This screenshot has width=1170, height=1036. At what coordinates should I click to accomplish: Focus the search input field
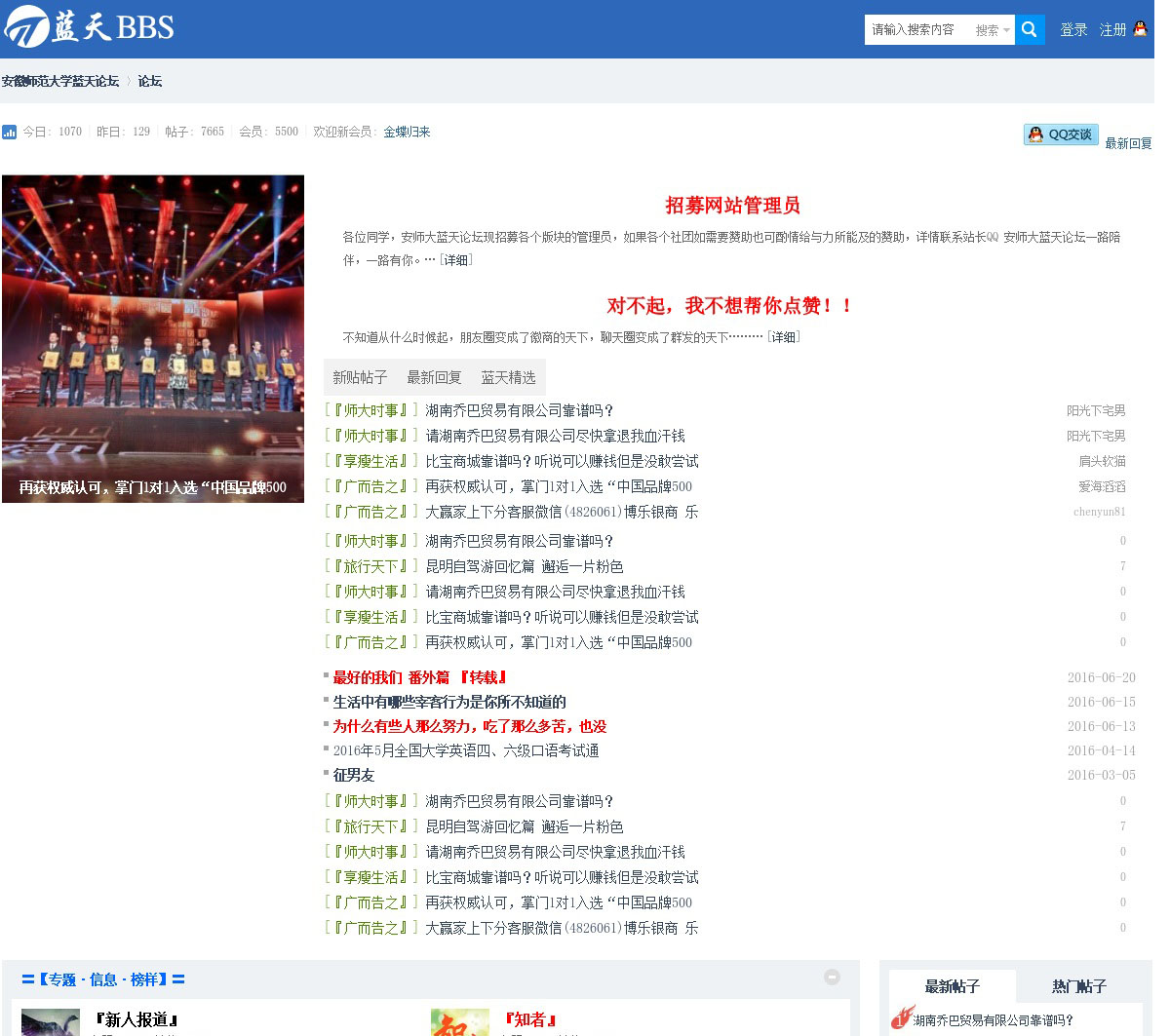click(x=916, y=29)
